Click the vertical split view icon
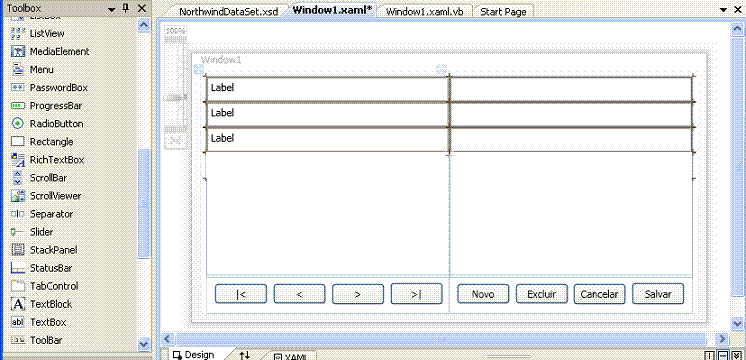 709,355
